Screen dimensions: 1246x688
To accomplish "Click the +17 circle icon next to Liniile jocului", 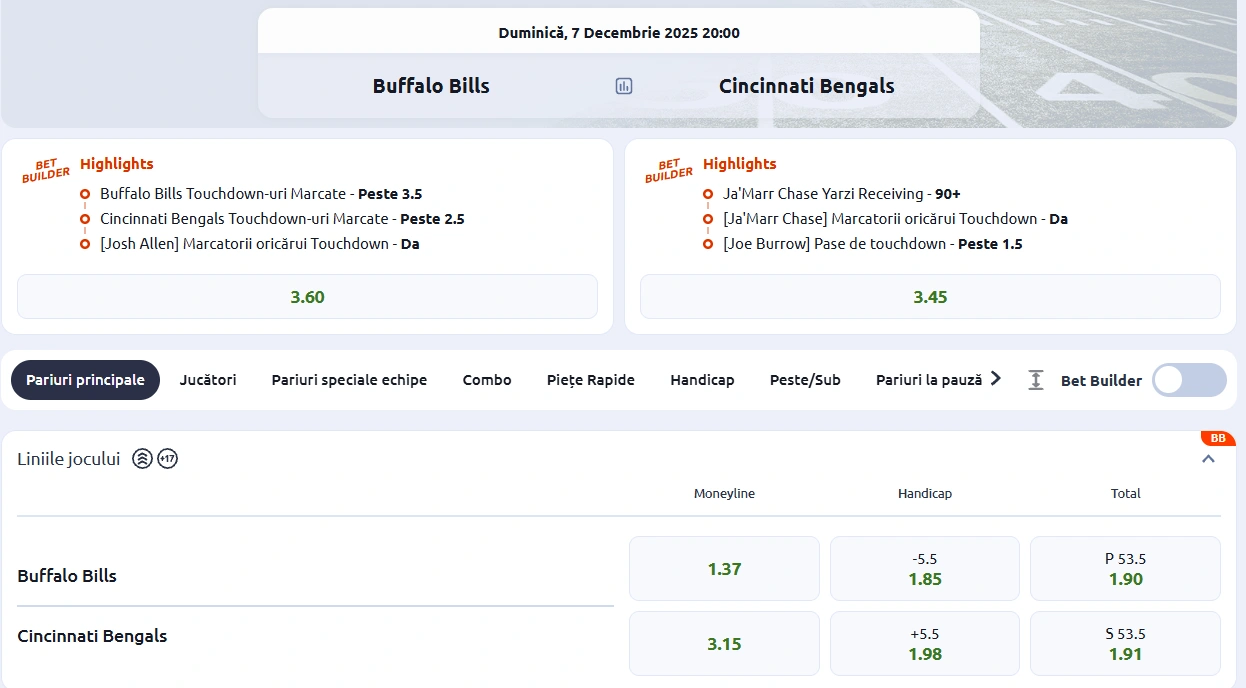I will [x=167, y=458].
